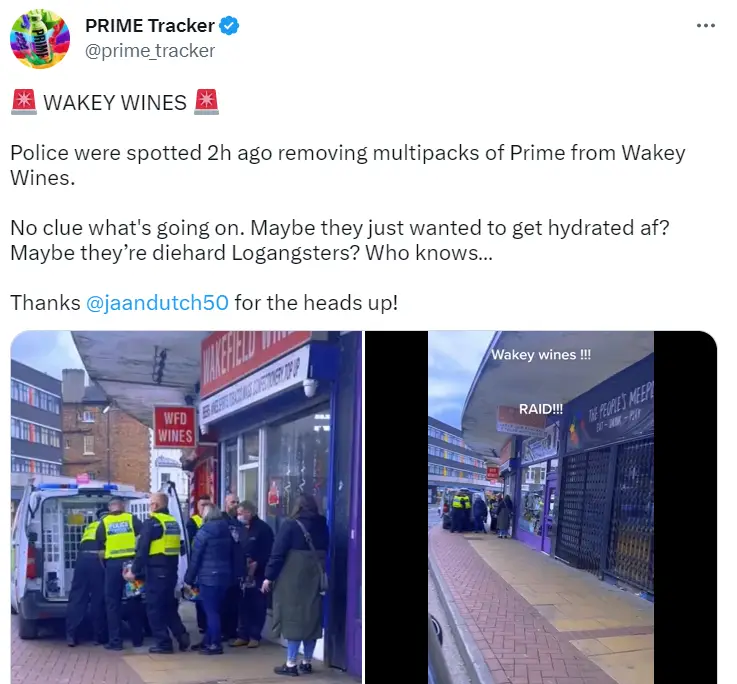737x684 pixels.
Task: Open the @jaandutch50 mention link
Action: coord(157,302)
